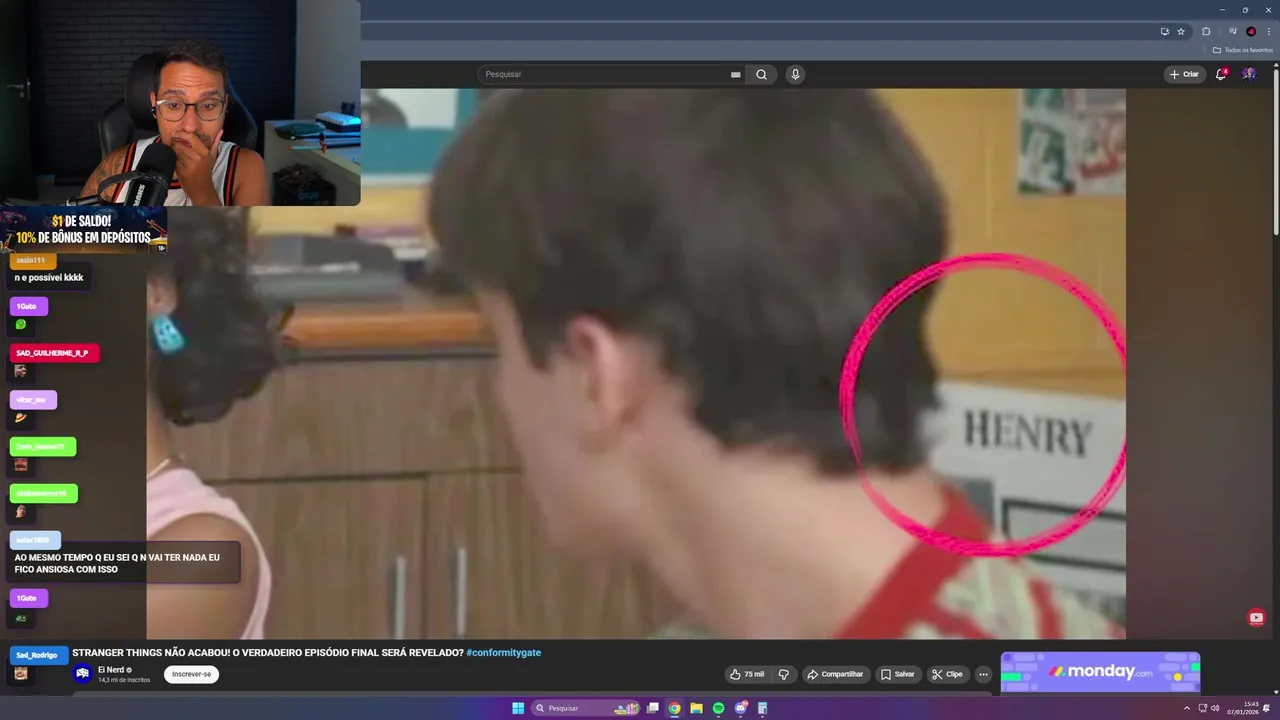Open the YouTube account avatar menu

pyautogui.click(x=1249, y=74)
